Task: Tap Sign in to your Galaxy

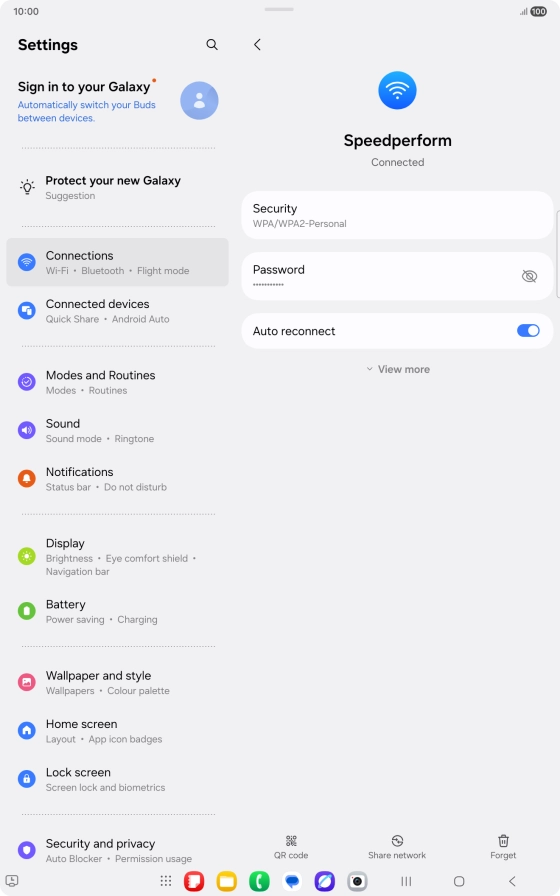Action: pyautogui.click(x=84, y=87)
